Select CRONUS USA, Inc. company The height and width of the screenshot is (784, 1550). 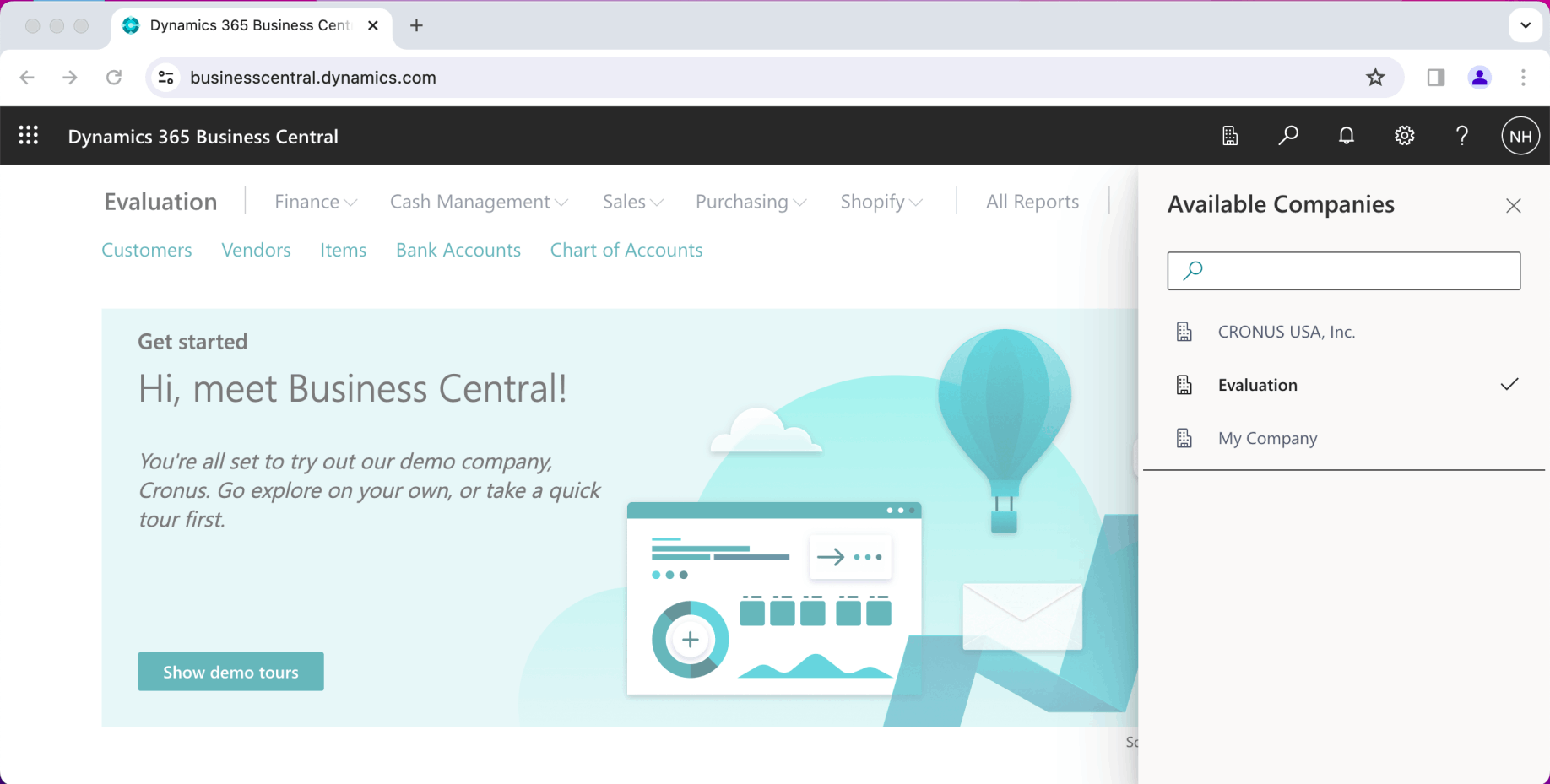coord(1286,332)
